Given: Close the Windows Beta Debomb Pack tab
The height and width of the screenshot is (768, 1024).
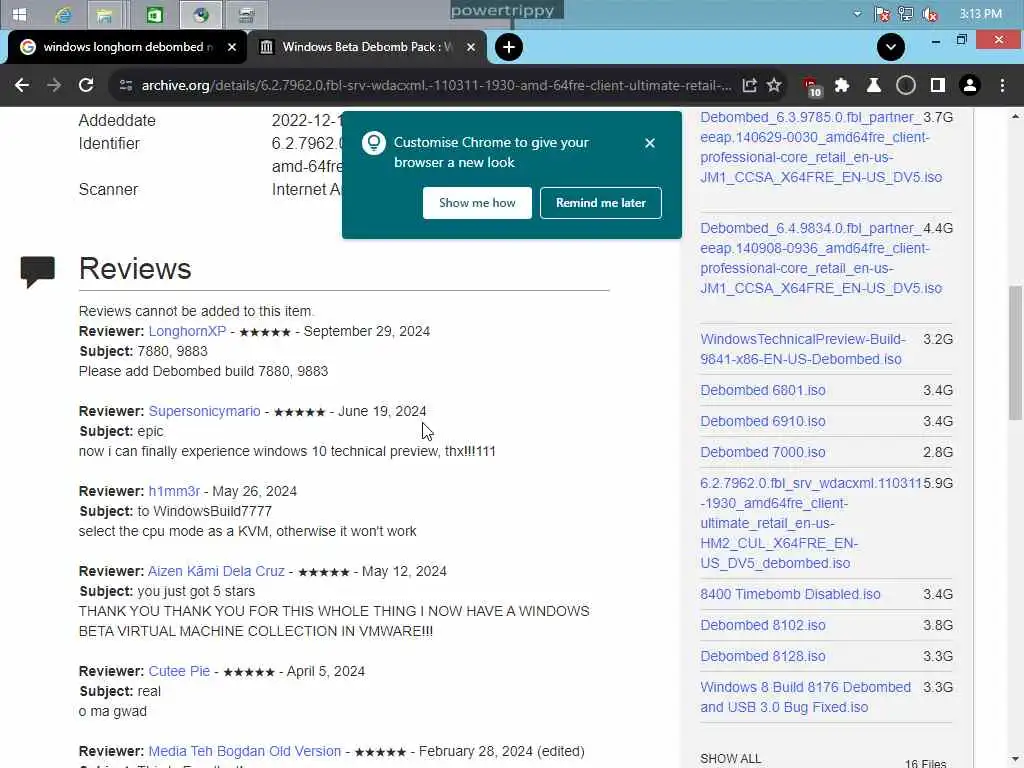Looking at the screenshot, I should tap(471, 47).
